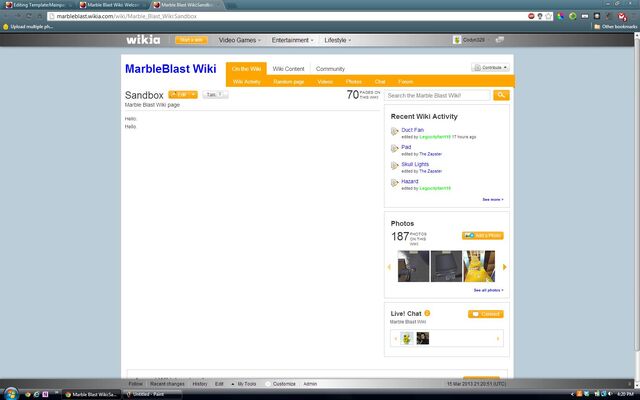
Task: Open Wiki Activity in orange subnav
Action: (x=247, y=82)
